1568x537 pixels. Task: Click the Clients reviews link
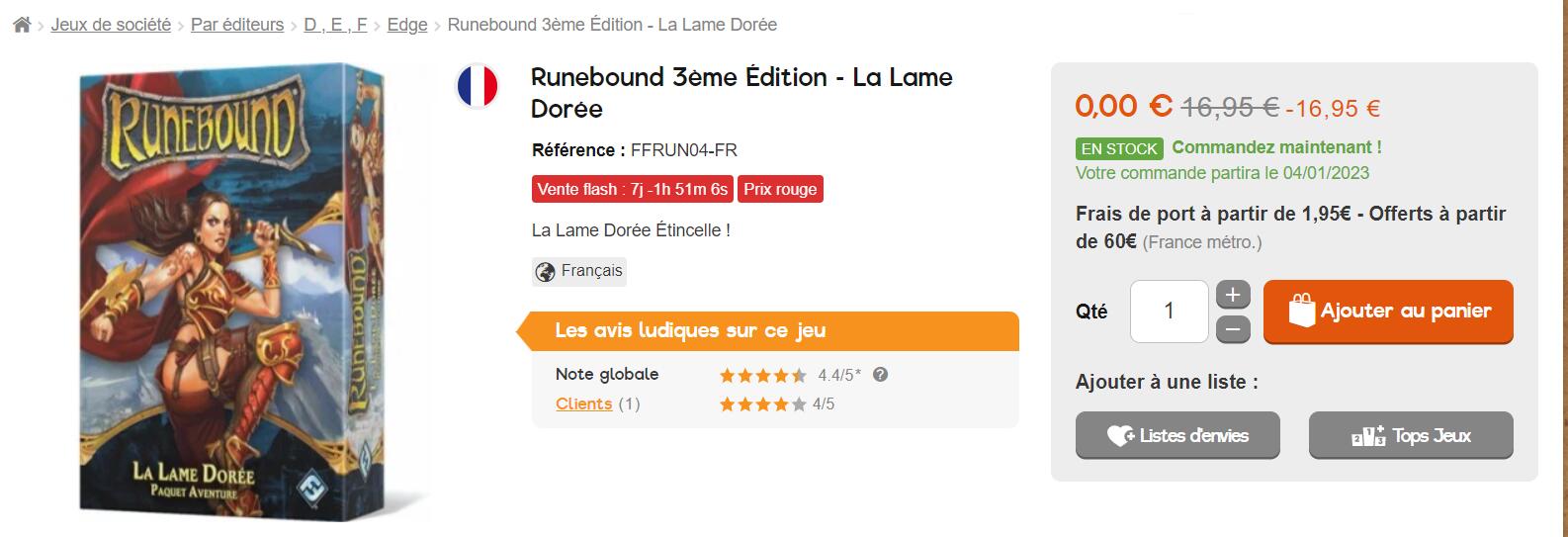(583, 403)
